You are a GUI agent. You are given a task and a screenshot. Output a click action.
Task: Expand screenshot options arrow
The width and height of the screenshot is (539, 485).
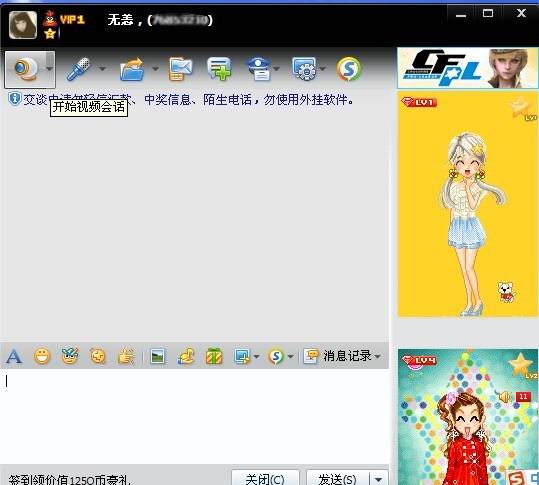[x=256, y=357]
